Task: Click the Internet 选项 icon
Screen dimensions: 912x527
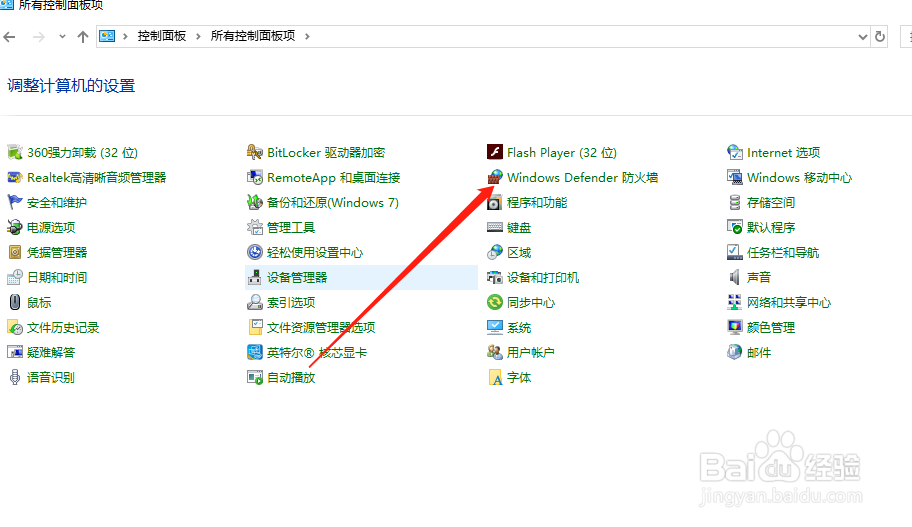Action: pos(735,152)
